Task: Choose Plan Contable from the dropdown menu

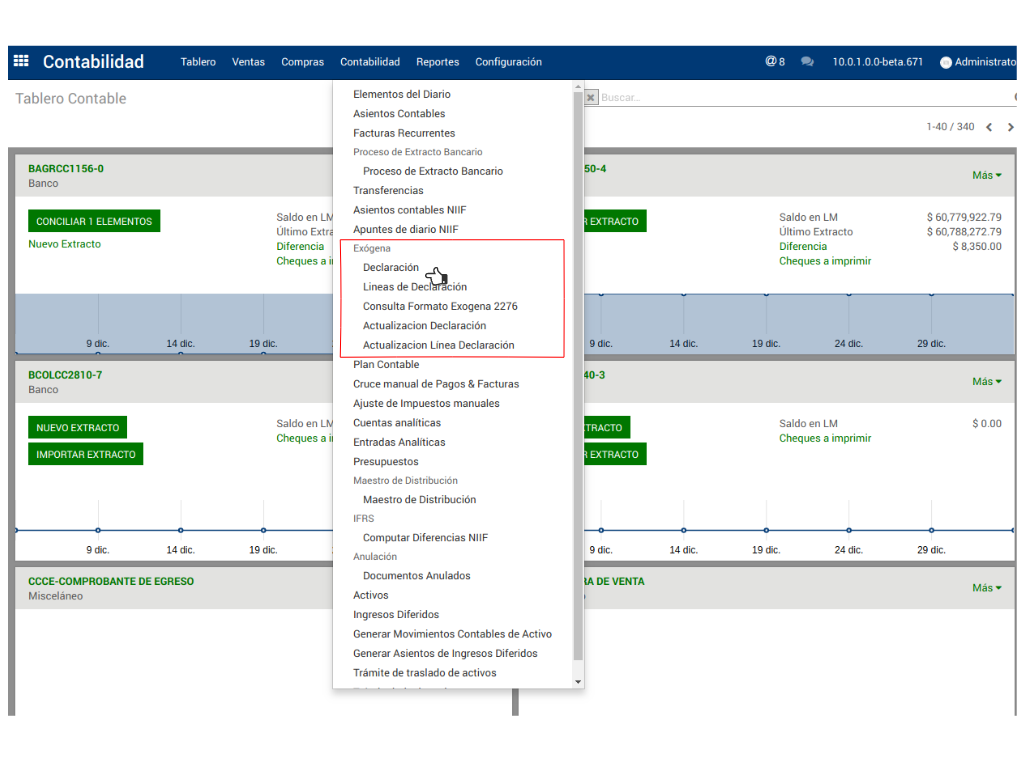Action: (386, 364)
